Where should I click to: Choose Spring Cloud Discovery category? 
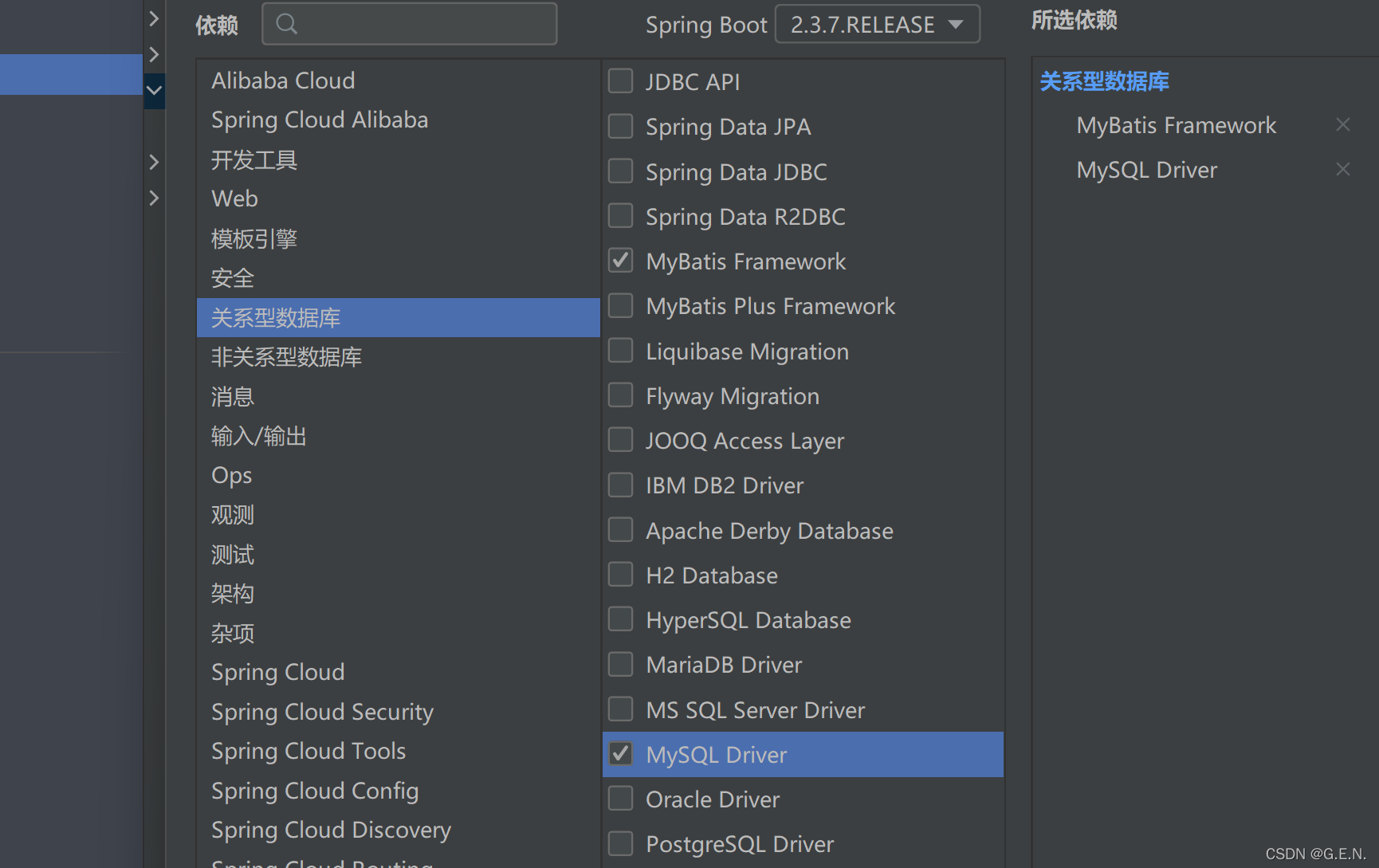(x=398, y=830)
